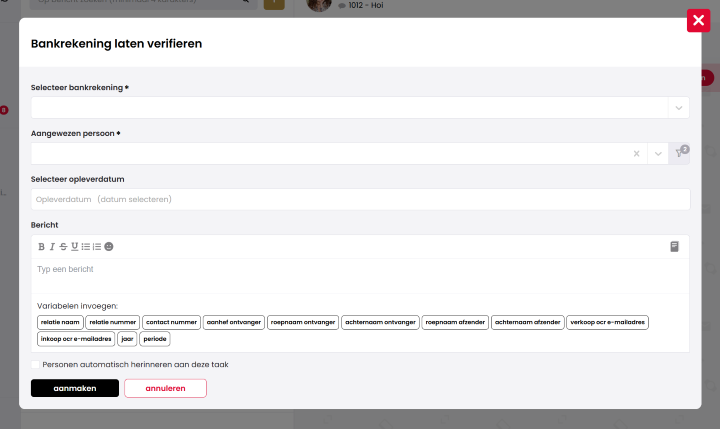The height and width of the screenshot is (429, 720).
Task: Insert a numbered list in message
Action: pyautogui.click(x=97, y=247)
